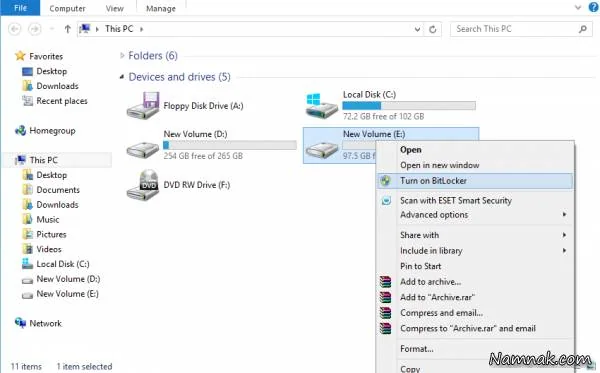Click the refresh icon beside address bar
The width and height of the screenshot is (600, 373).
tap(433, 29)
